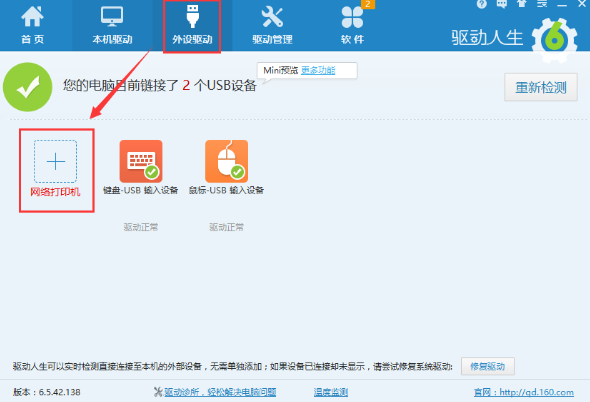This screenshot has height=402, width=590.
Task: Click the 驱动人生 gear logo
Action: [x=554, y=40]
